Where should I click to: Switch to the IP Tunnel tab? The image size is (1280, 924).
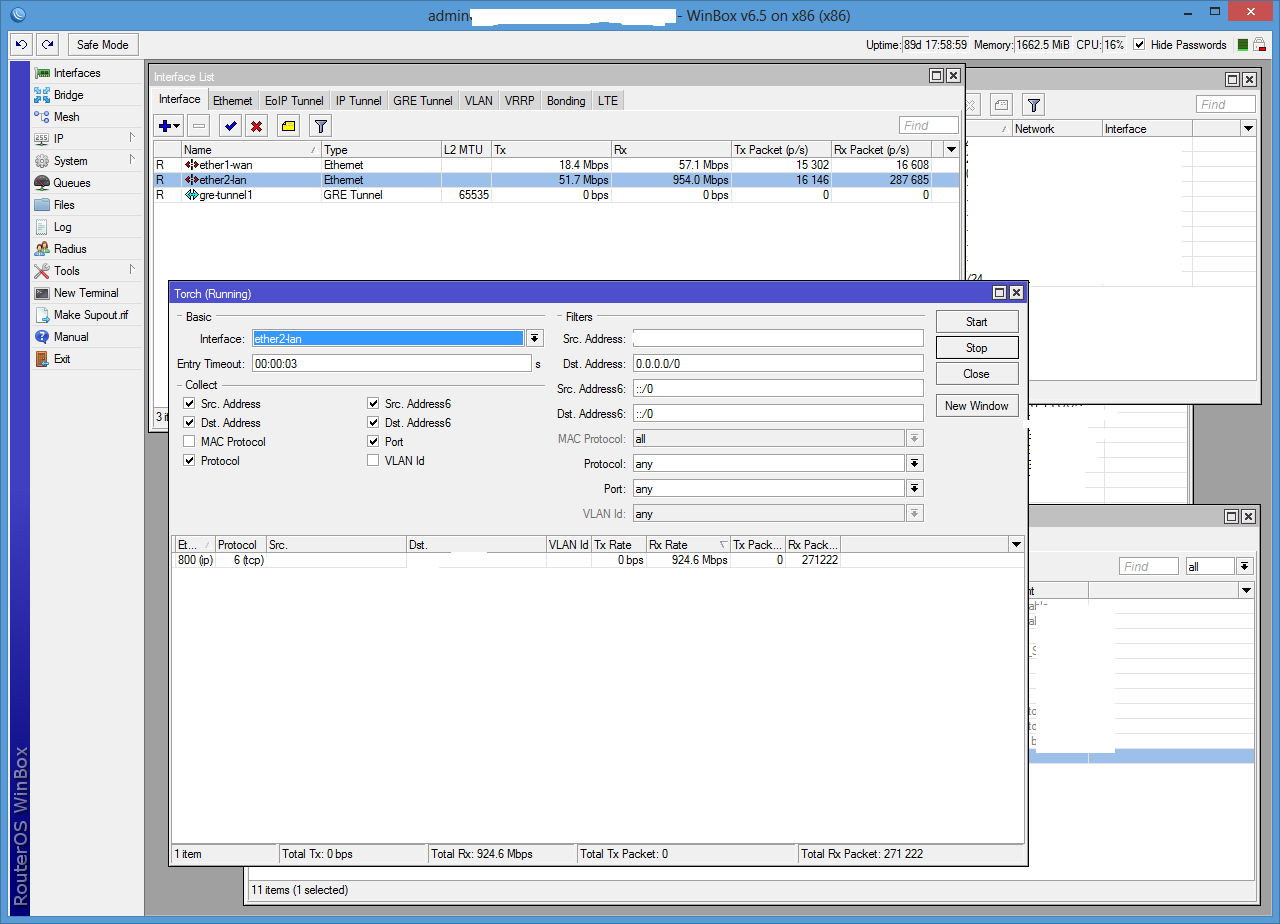pos(358,101)
